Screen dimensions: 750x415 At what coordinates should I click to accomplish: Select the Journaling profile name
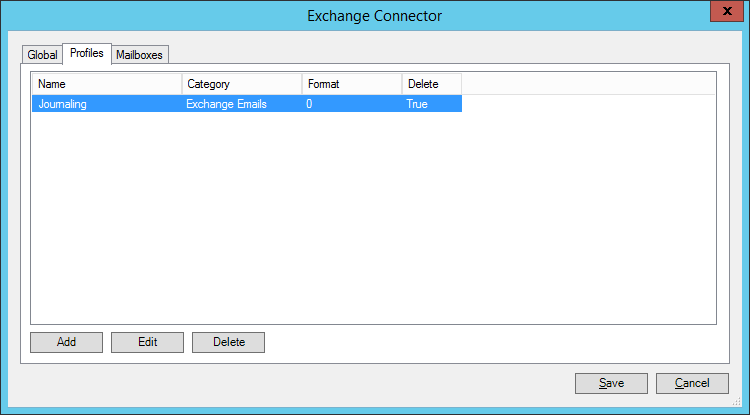coord(62,104)
